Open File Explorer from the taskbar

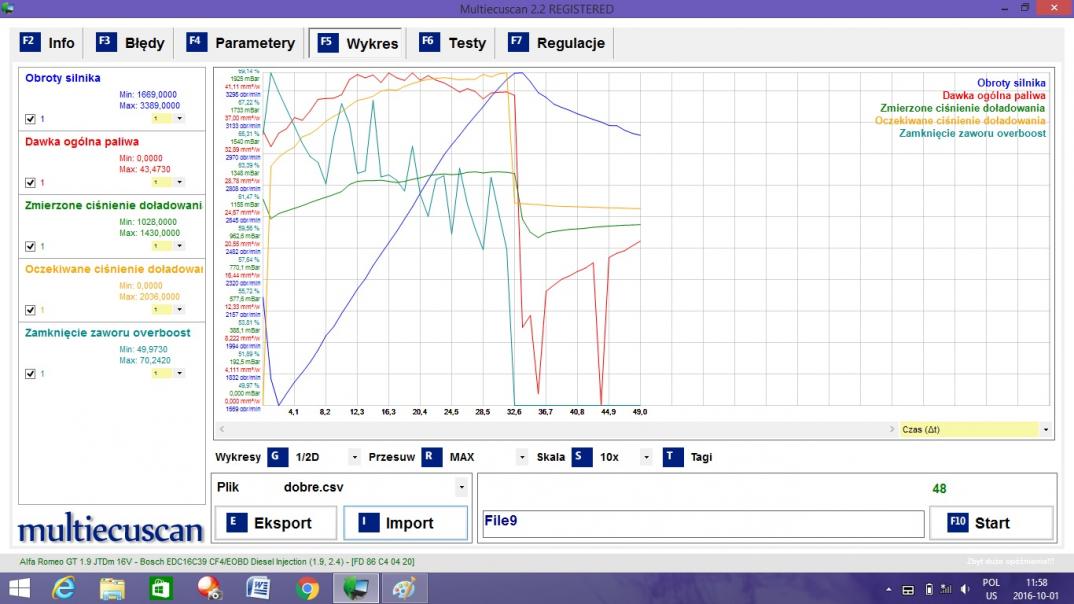tap(112, 589)
